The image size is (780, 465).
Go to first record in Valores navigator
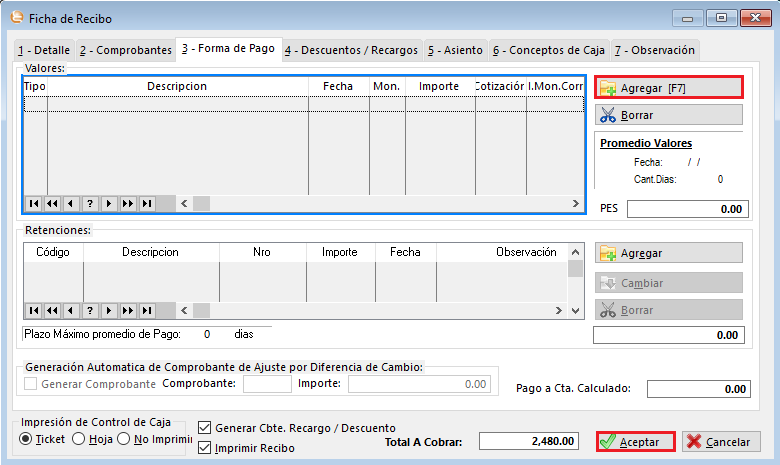33,203
